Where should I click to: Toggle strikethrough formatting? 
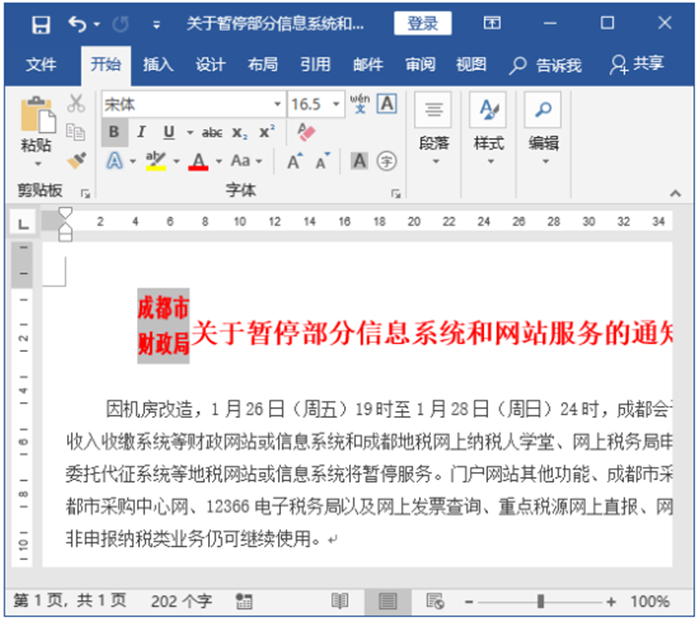(x=212, y=132)
